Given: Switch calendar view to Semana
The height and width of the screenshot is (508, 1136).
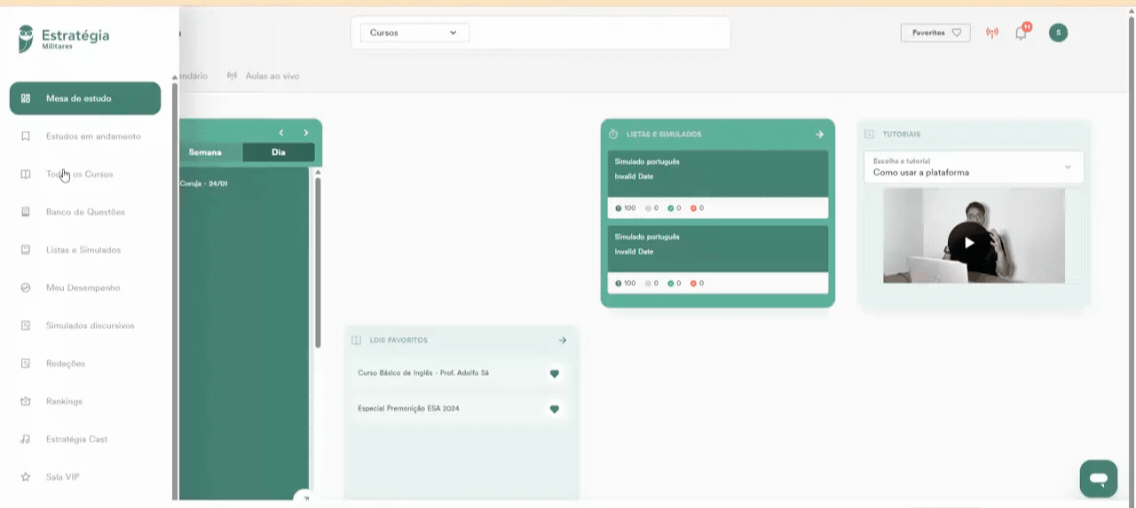Looking at the screenshot, I should pos(205,152).
